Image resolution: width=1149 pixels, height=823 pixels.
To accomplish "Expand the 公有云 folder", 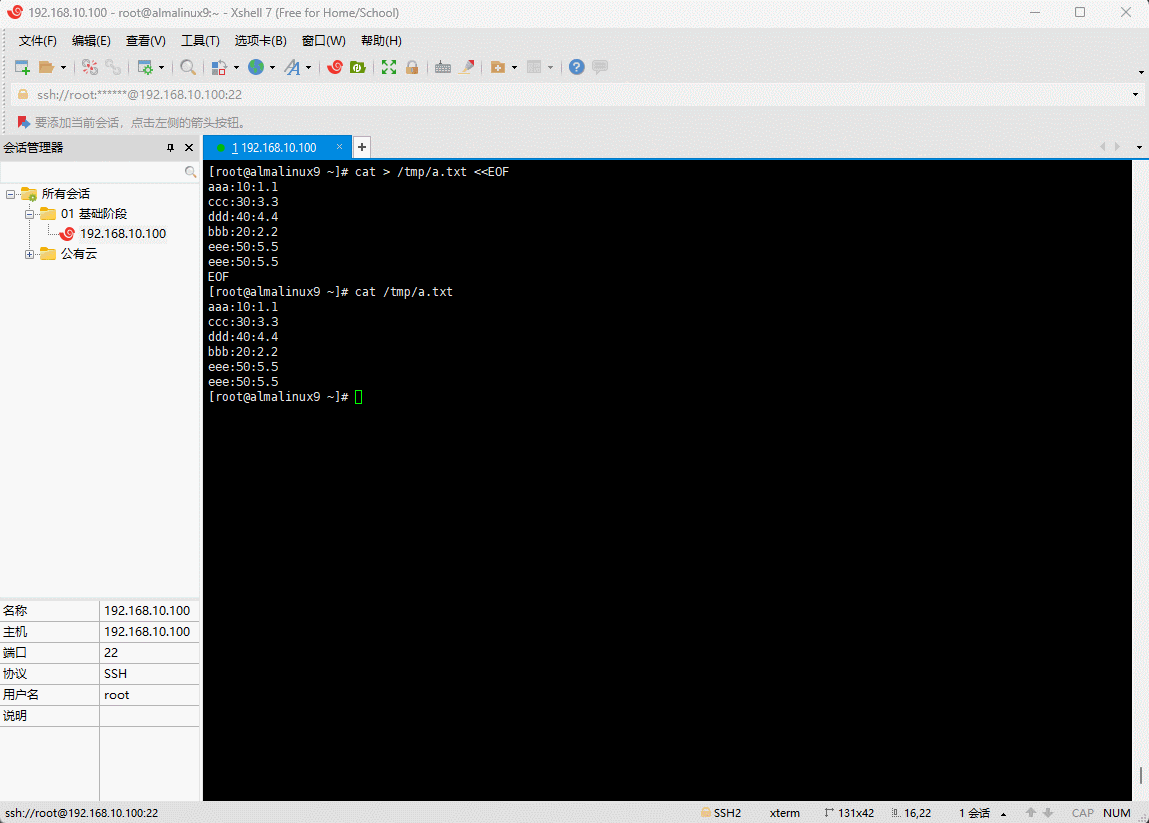I will (30, 254).
